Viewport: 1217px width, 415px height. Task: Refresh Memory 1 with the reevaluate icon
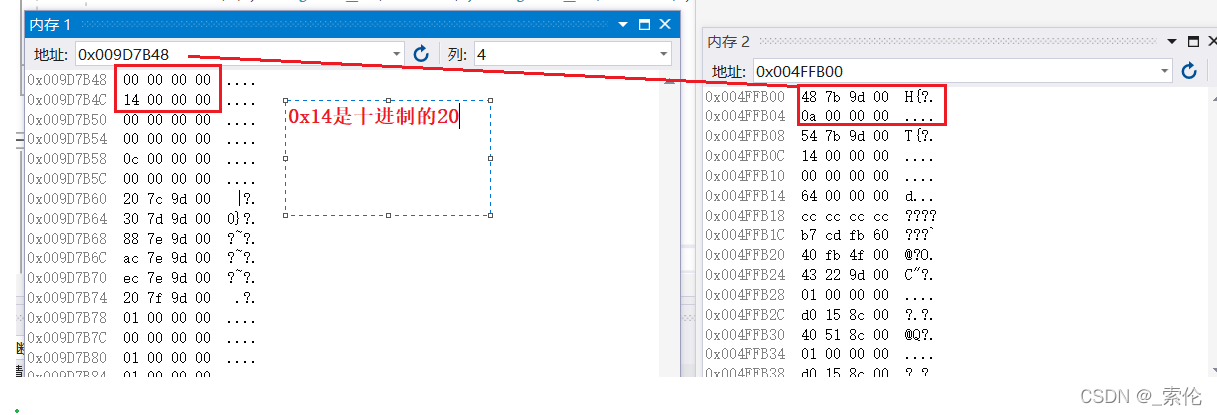point(421,54)
